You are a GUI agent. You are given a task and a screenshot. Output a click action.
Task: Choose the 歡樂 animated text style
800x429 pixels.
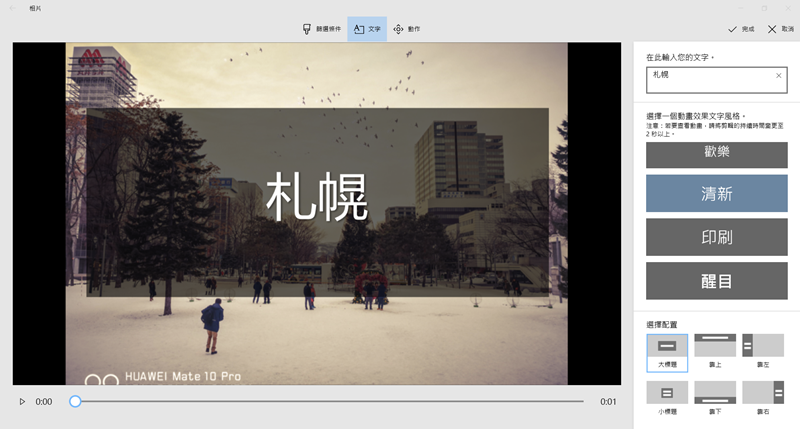[x=716, y=155]
